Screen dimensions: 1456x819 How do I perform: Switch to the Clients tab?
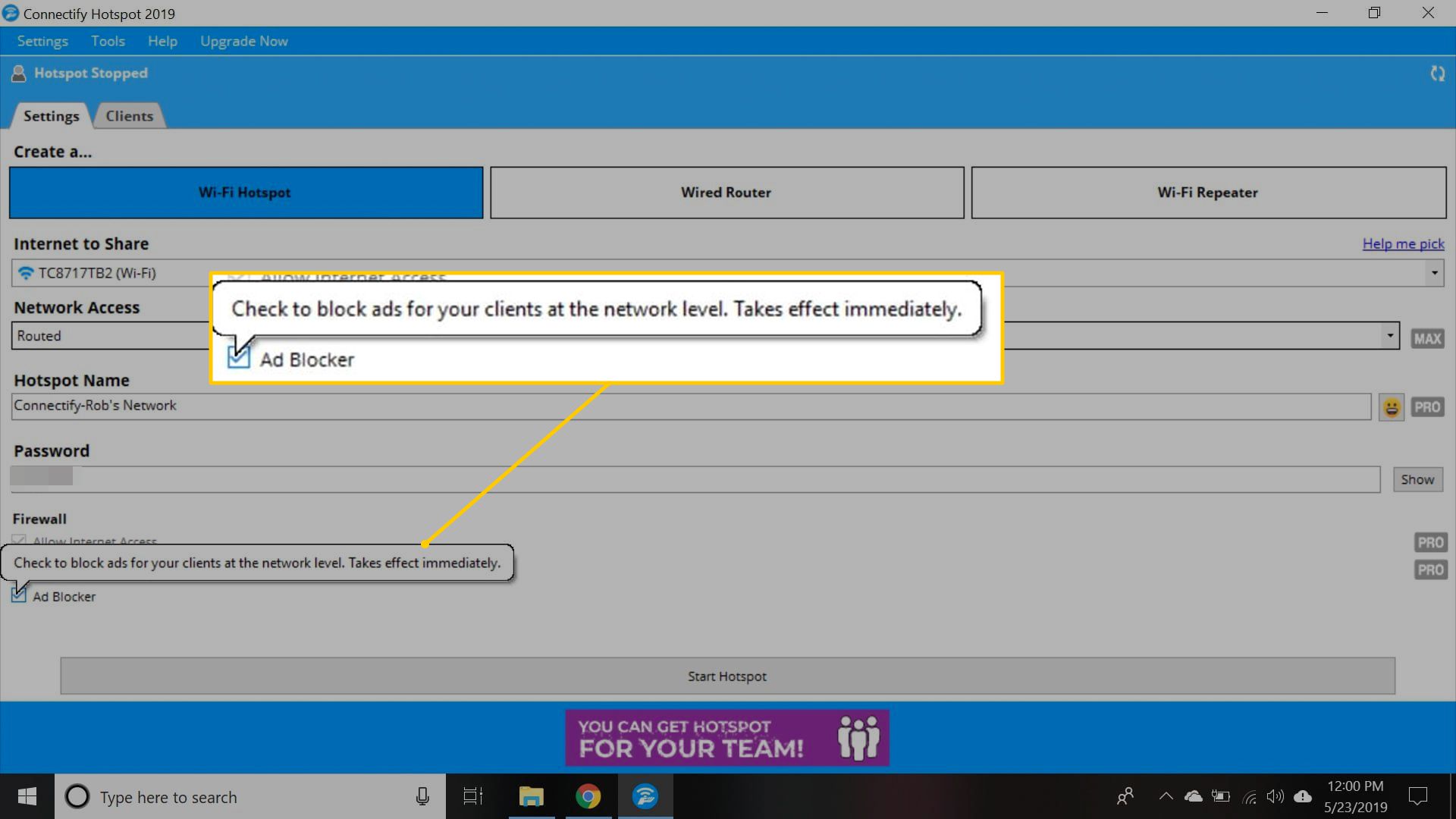(x=129, y=116)
